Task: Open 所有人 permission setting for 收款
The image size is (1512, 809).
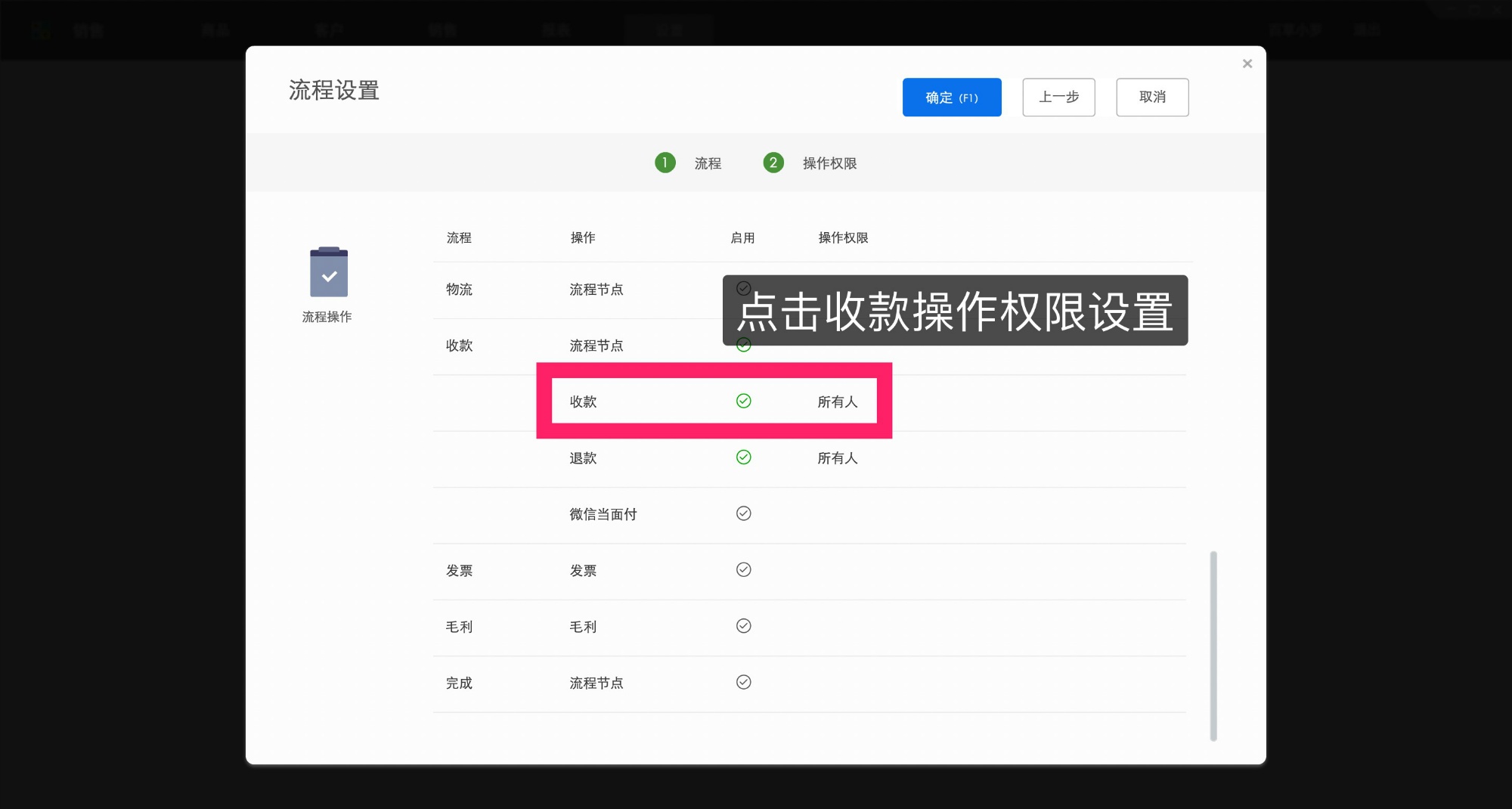Action: click(x=837, y=401)
